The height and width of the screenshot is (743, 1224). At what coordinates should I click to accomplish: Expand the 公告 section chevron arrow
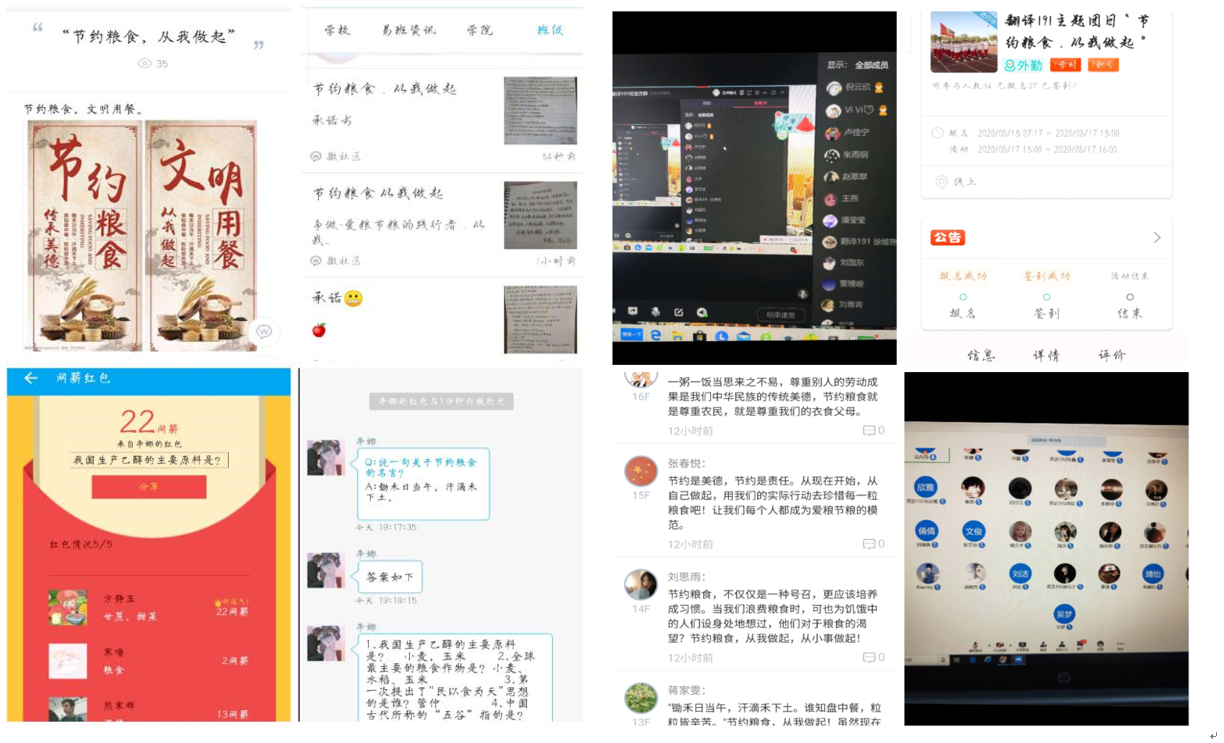[1157, 238]
